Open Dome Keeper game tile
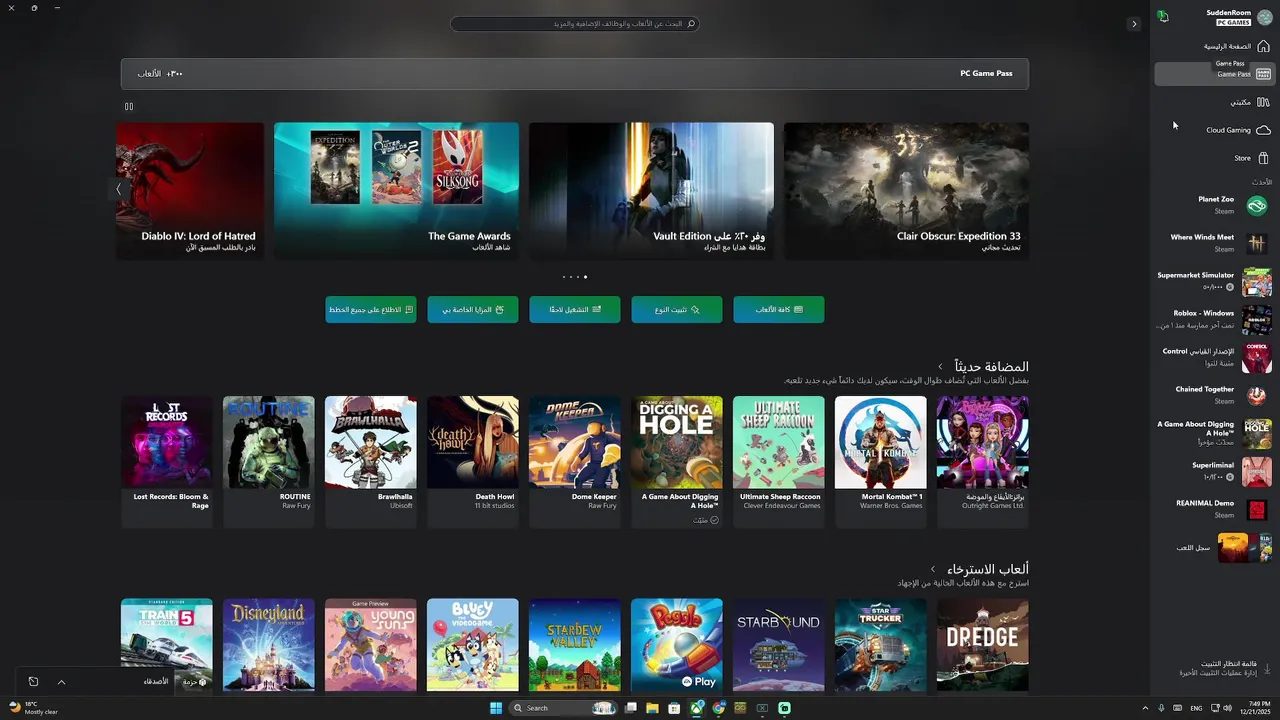 pyautogui.click(x=575, y=461)
